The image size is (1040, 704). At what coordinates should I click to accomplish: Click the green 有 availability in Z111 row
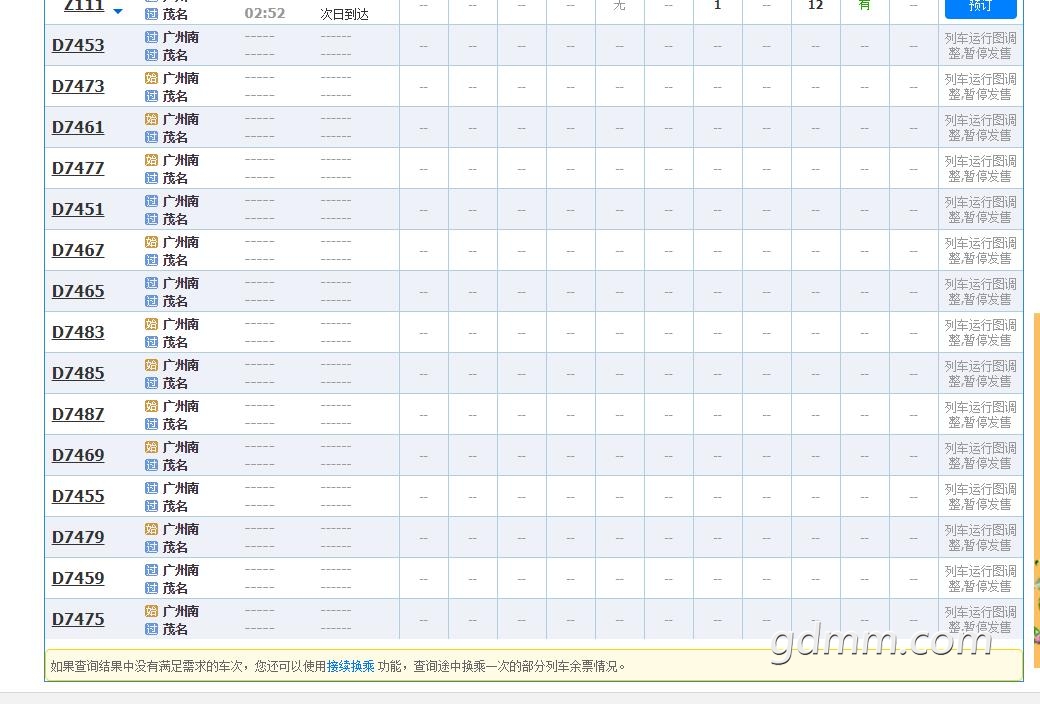[x=864, y=5]
